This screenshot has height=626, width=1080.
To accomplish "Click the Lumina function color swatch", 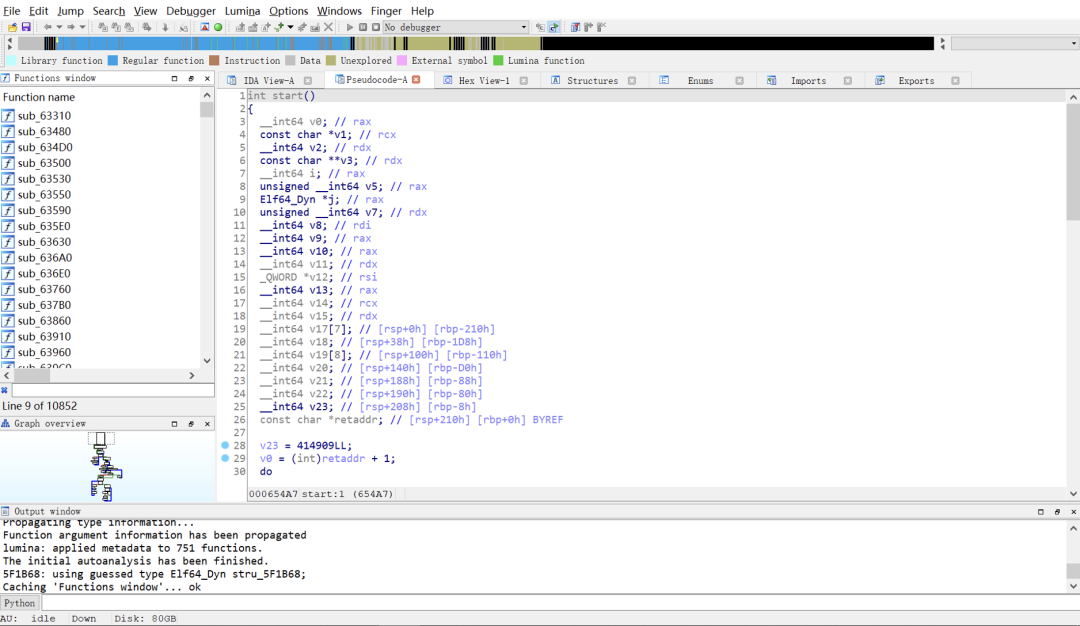I will click(499, 61).
